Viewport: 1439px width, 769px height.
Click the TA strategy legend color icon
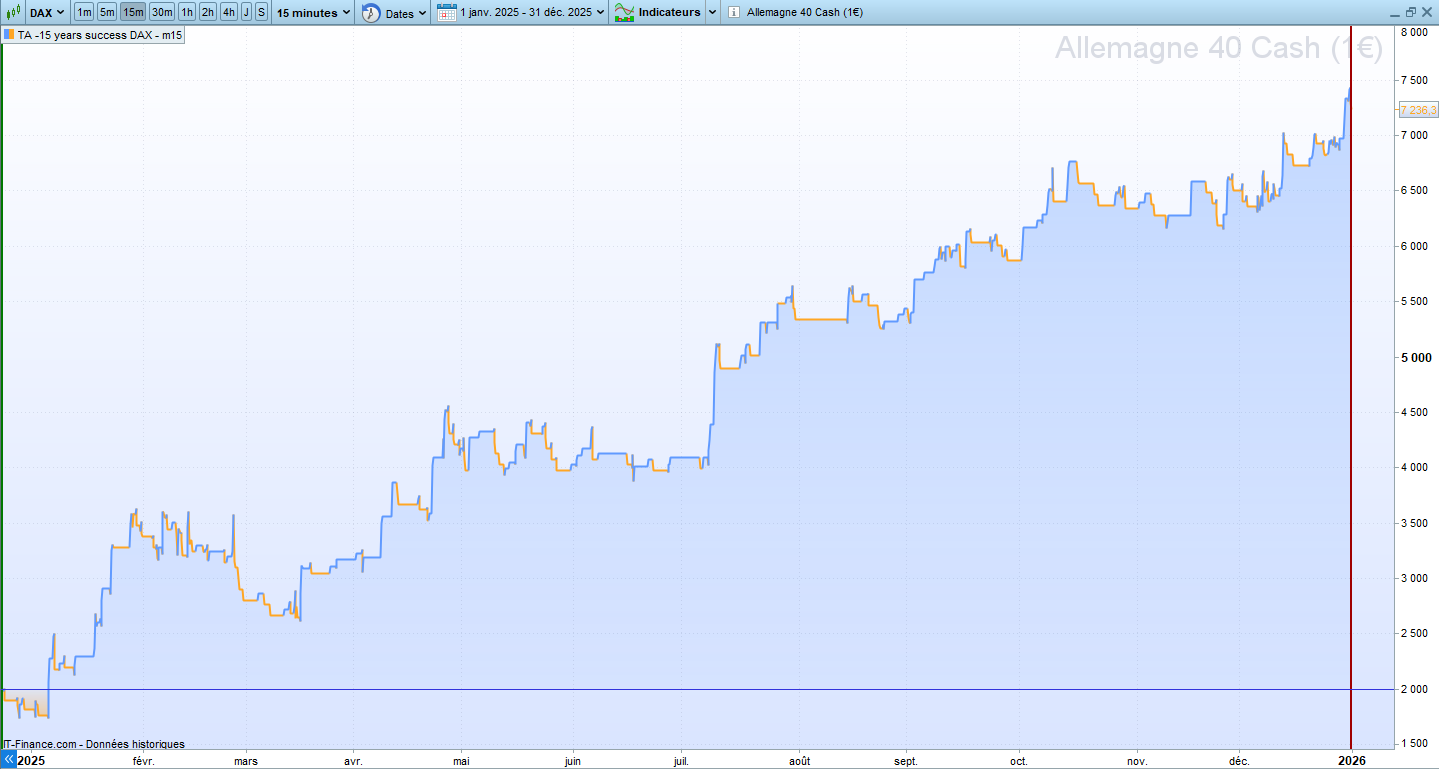(x=9, y=34)
